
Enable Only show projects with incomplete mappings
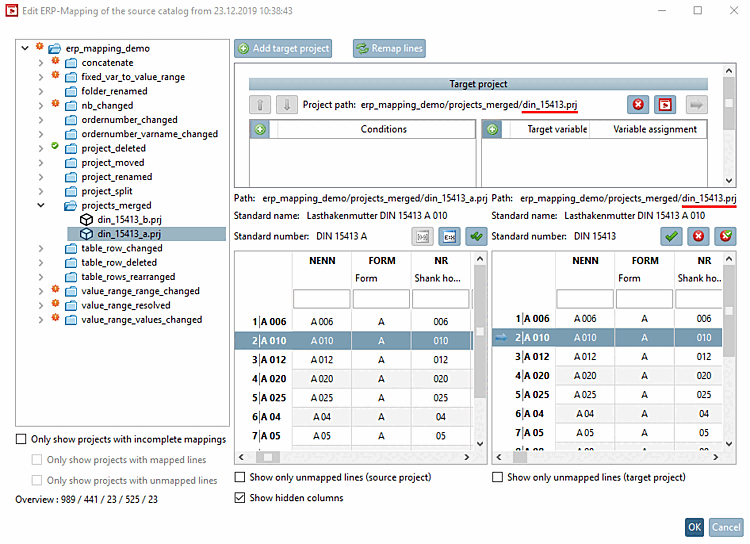coord(22,439)
